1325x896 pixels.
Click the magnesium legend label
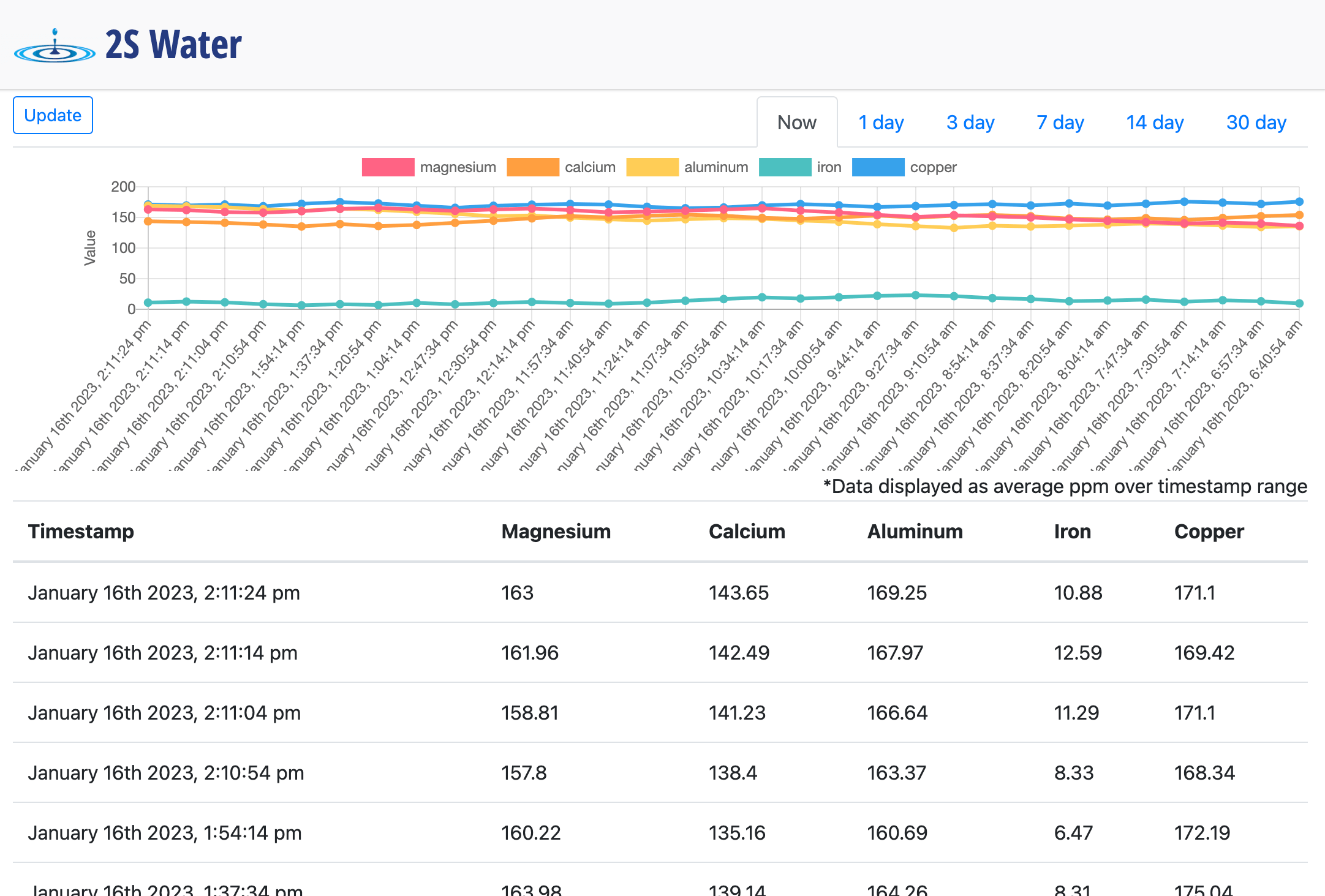[458, 167]
